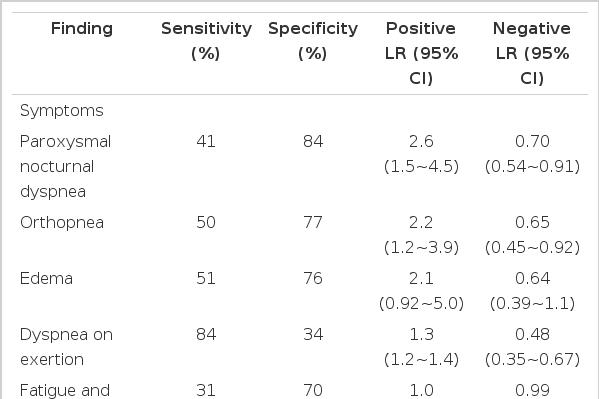Click Edema negative LR value 0.64
The width and height of the screenshot is (599, 399).
pos(532,279)
